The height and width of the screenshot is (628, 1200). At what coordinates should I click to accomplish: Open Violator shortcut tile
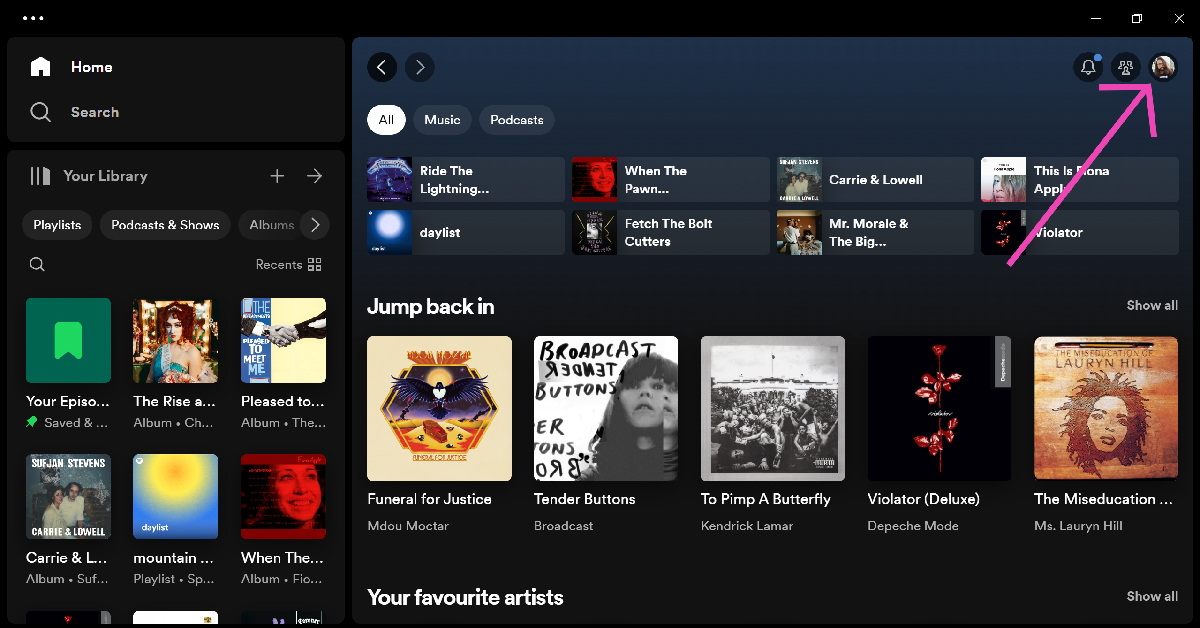pyautogui.click(x=1080, y=232)
